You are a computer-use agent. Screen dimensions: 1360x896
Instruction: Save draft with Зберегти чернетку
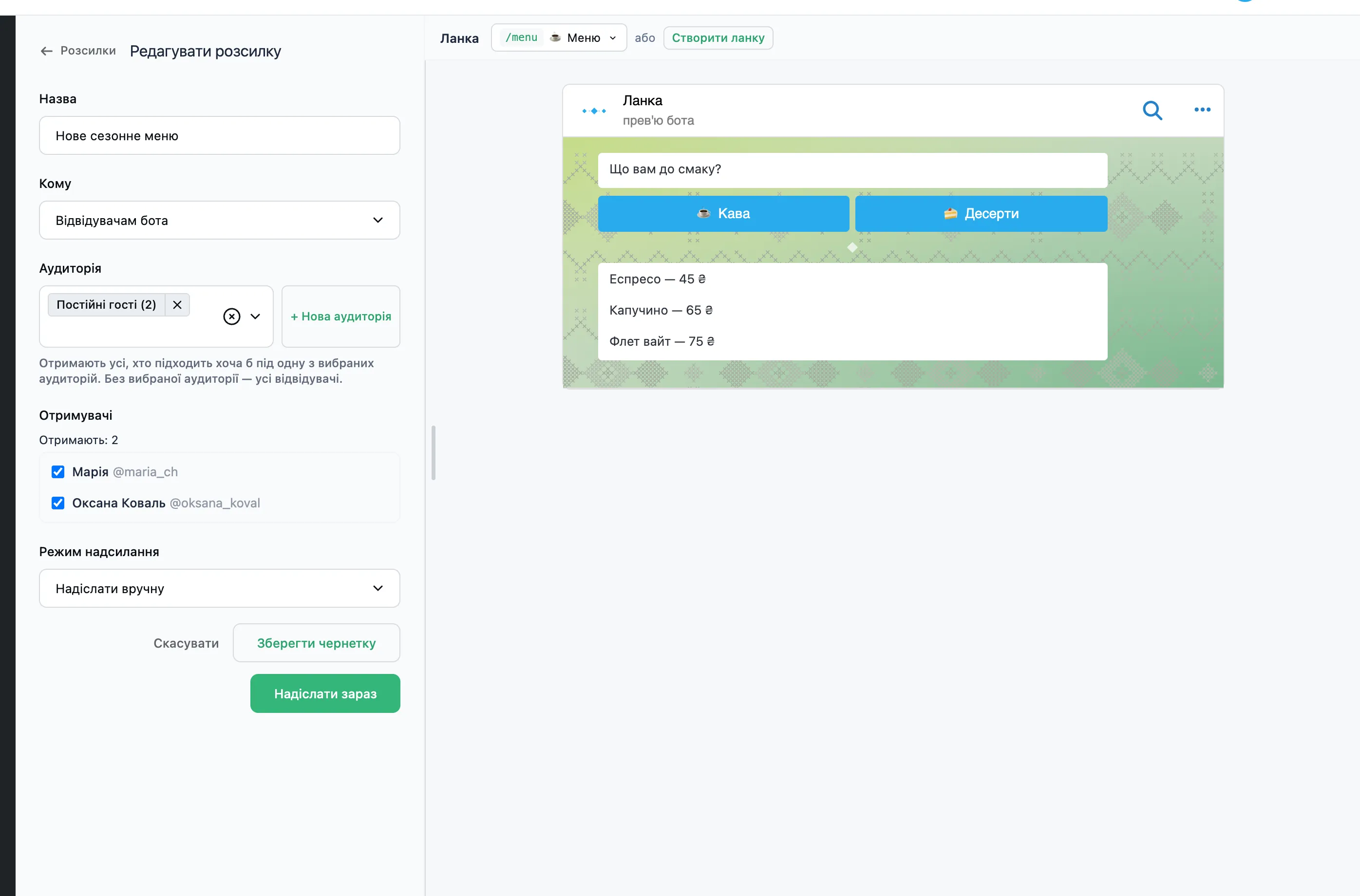click(317, 643)
